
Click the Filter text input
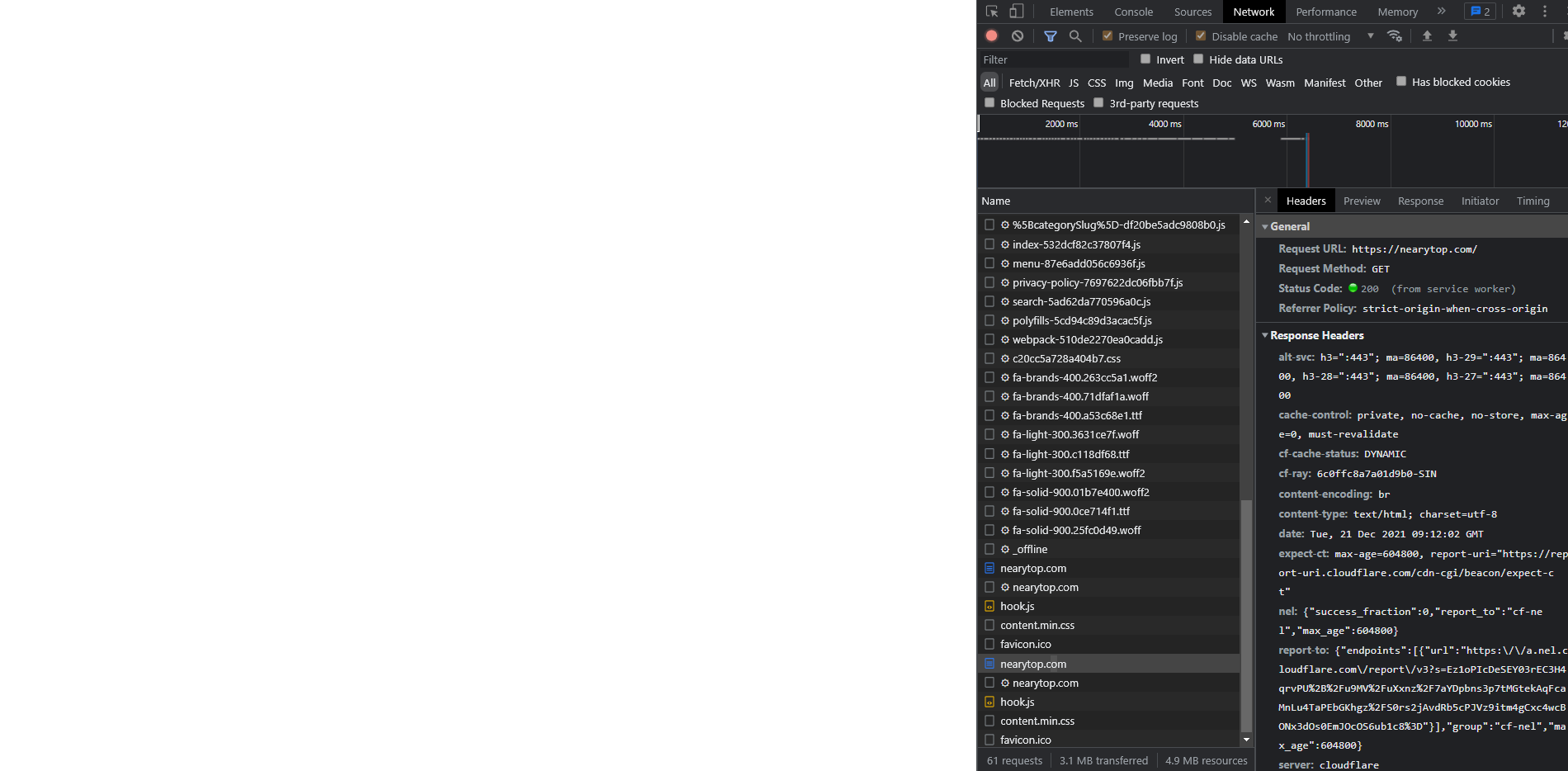[x=1055, y=59]
